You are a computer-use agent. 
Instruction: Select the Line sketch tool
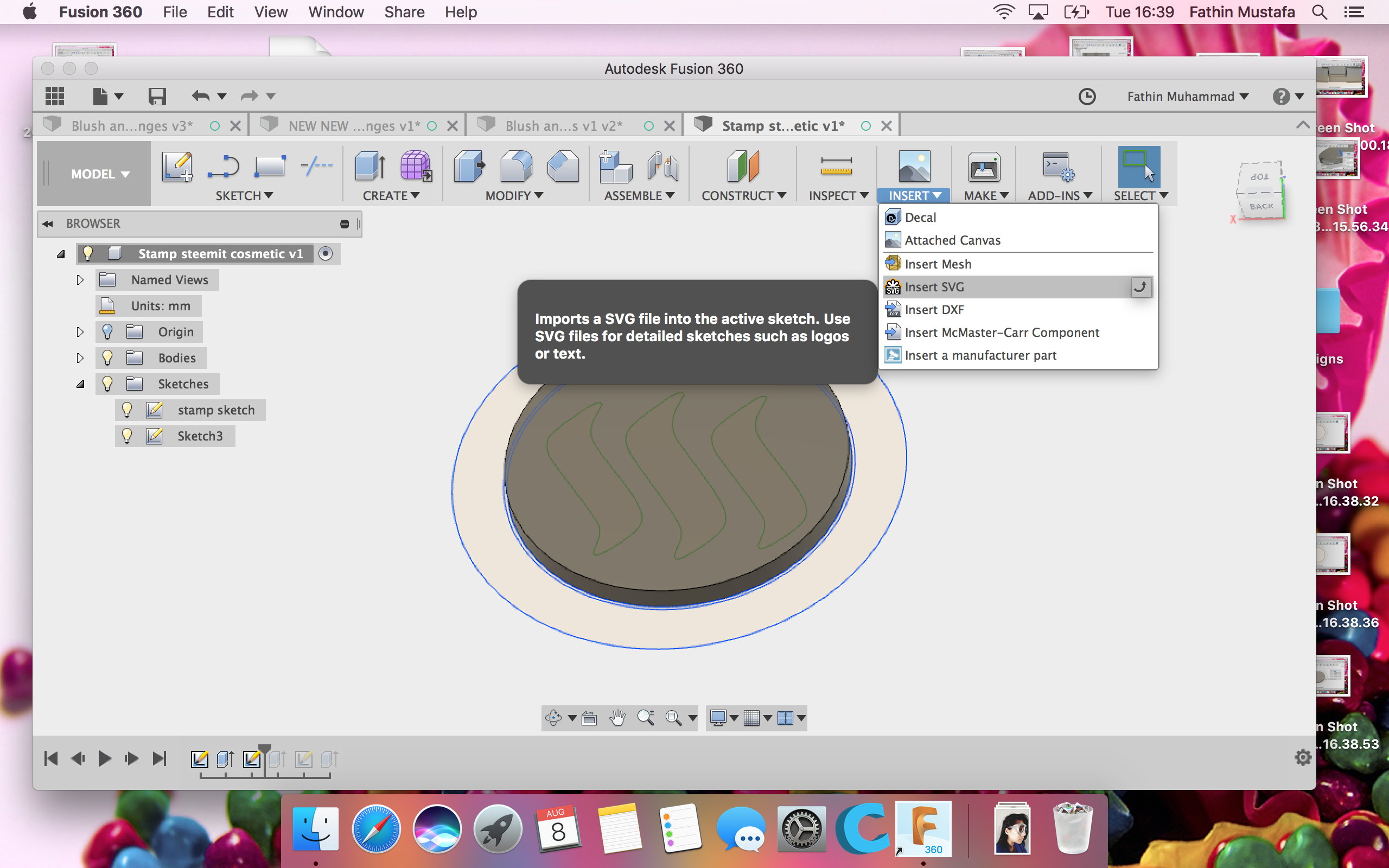pos(224,167)
